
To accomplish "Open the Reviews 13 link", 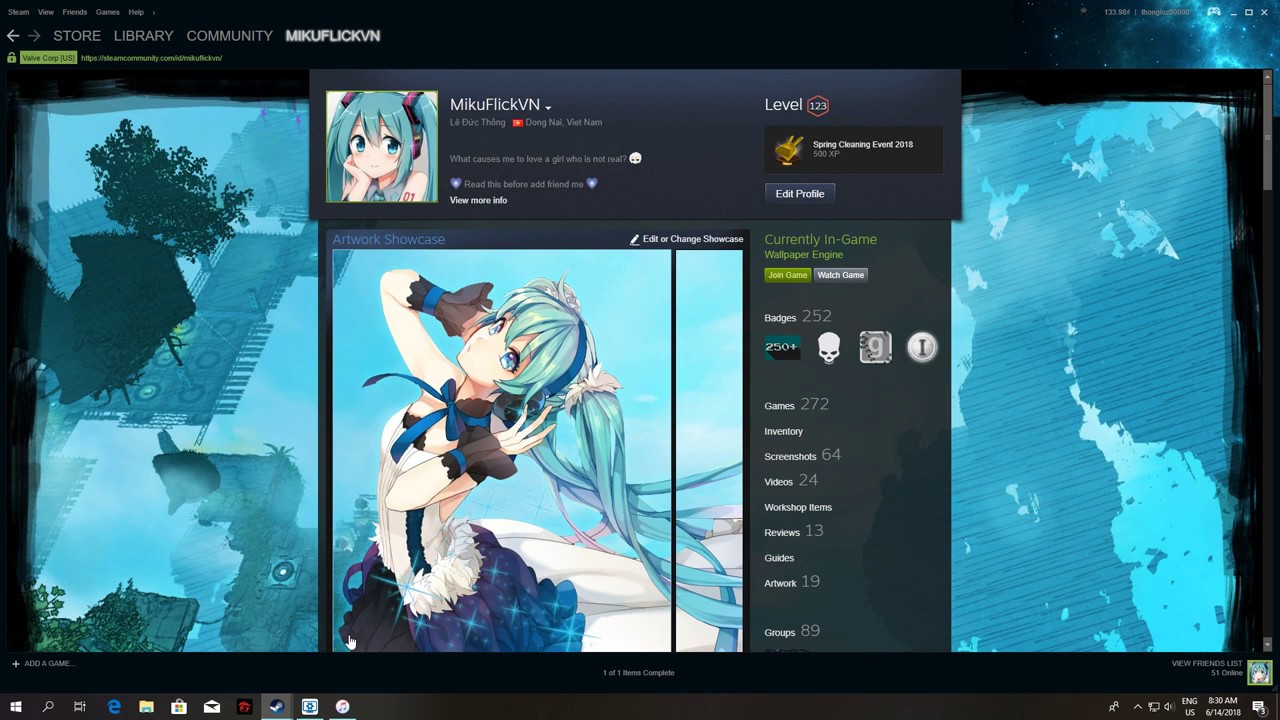I will click(794, 532).
